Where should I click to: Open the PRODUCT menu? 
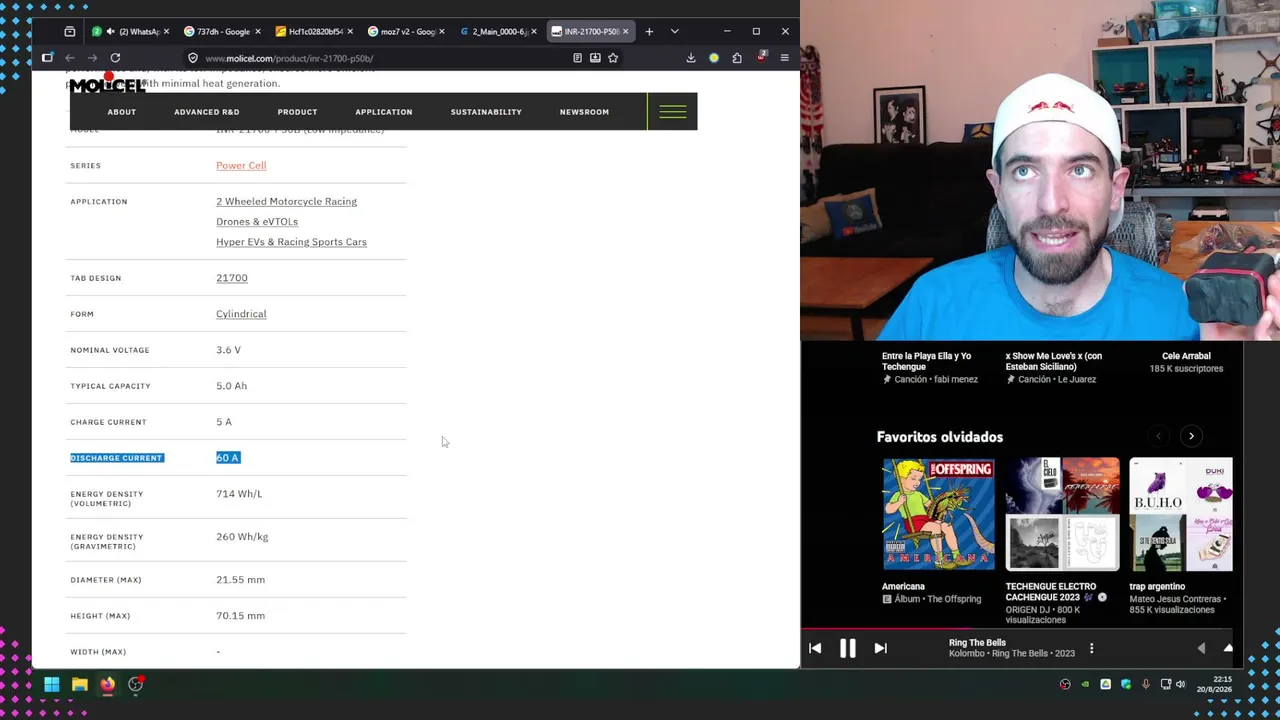(297, 112)
